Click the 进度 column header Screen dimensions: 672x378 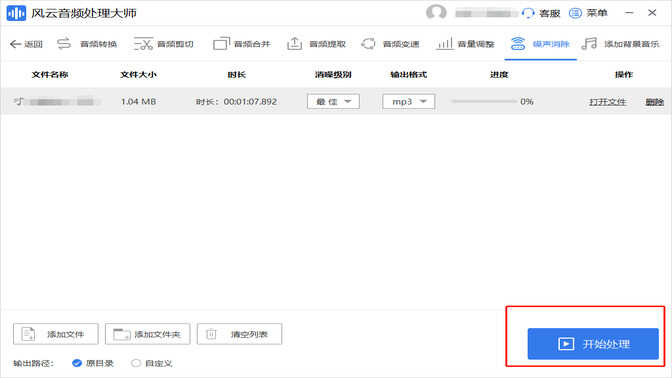(499, 75)
